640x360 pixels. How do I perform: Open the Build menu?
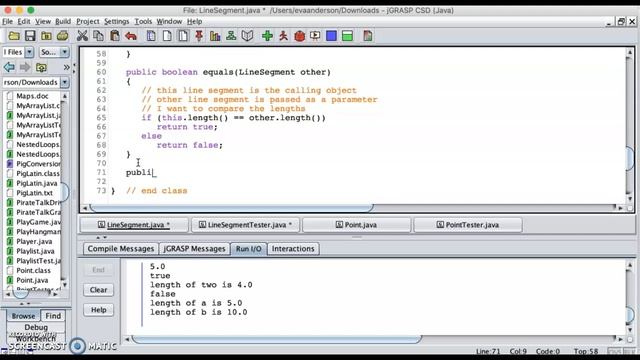[x=63, y=21]
